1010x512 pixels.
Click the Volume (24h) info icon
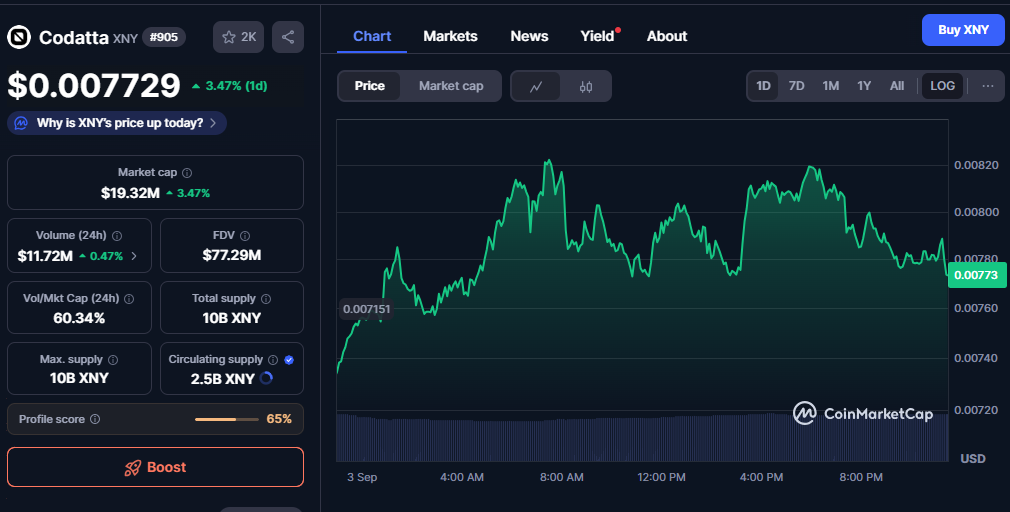click(117, 236)
